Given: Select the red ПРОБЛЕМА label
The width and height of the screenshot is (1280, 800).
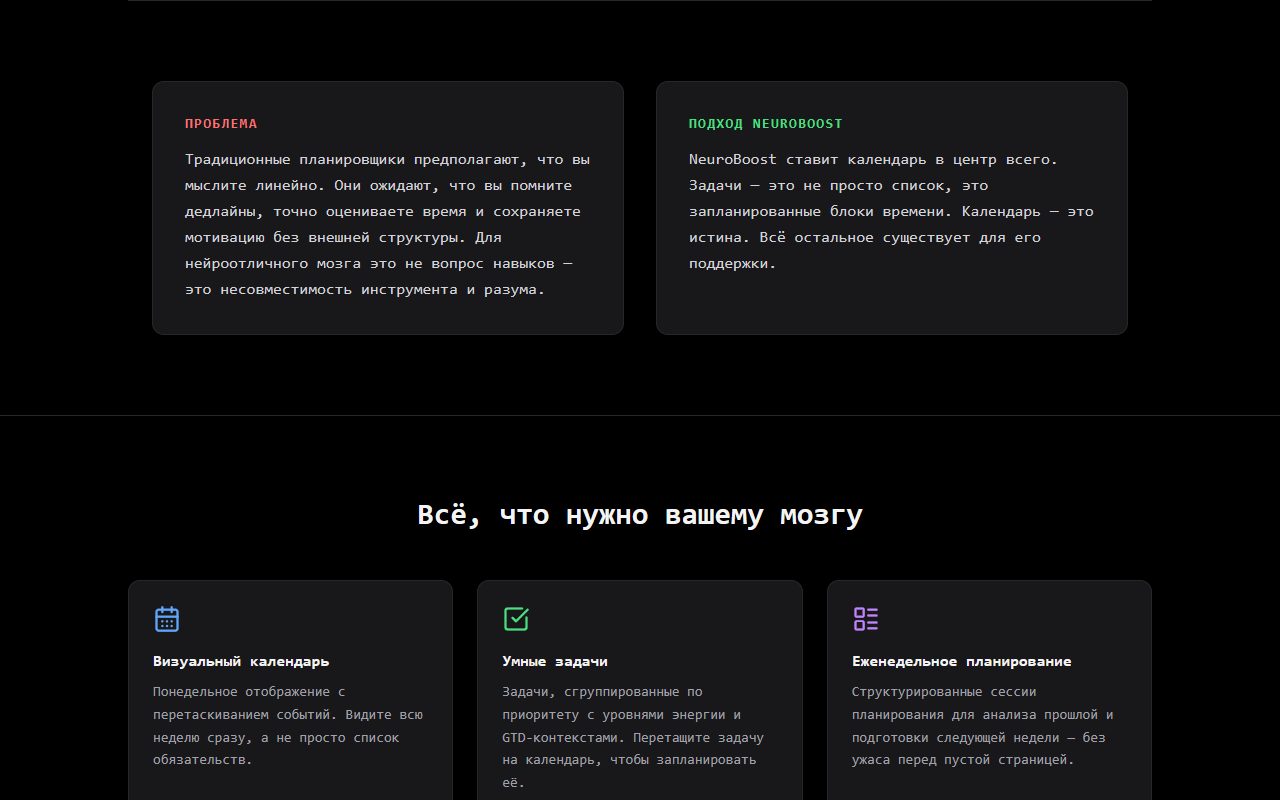Looking at the screenshot, I should click(x=221, y=124).
